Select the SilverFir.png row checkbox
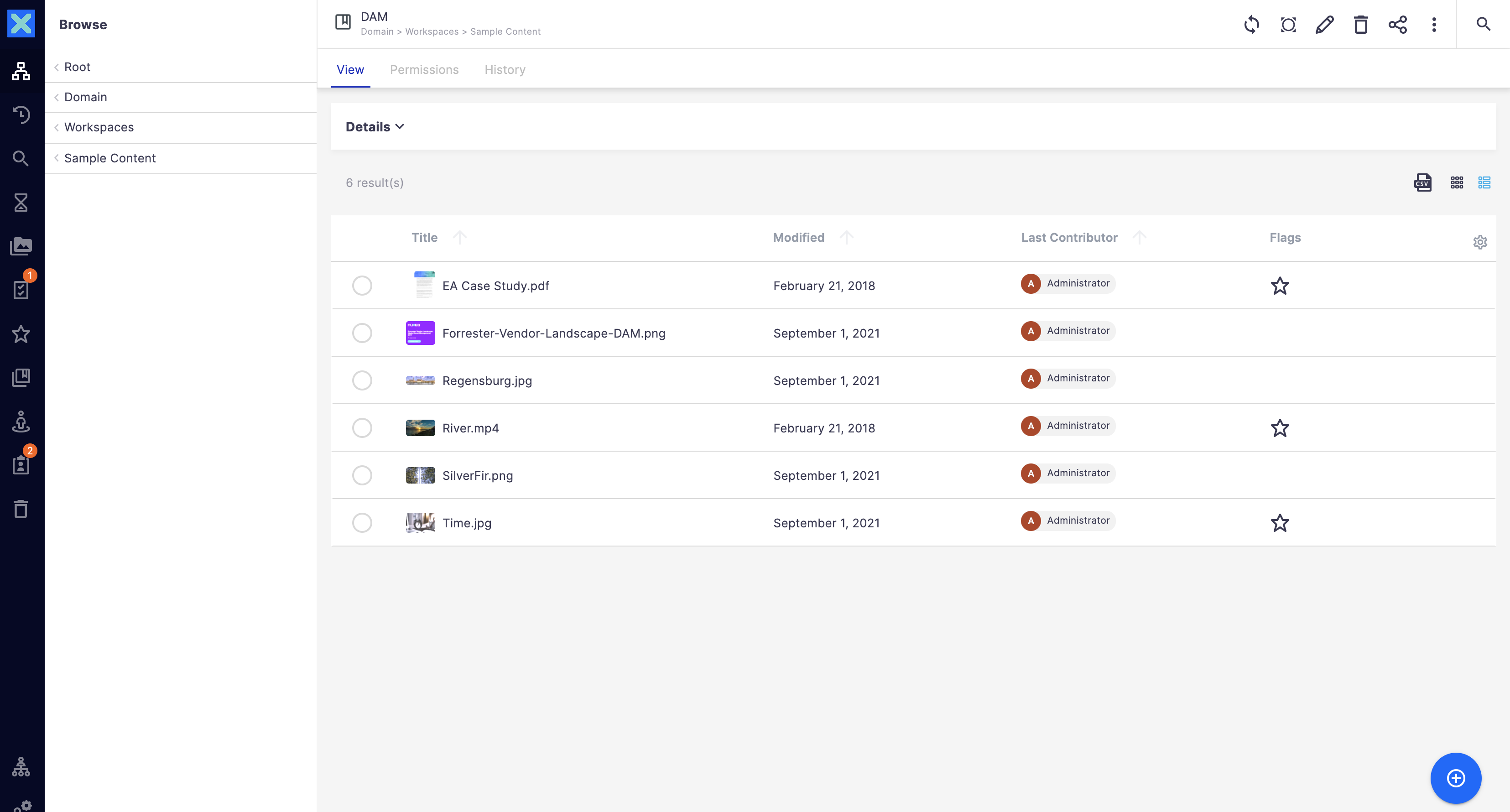1510x812 pixels. [x=362, y=475]
